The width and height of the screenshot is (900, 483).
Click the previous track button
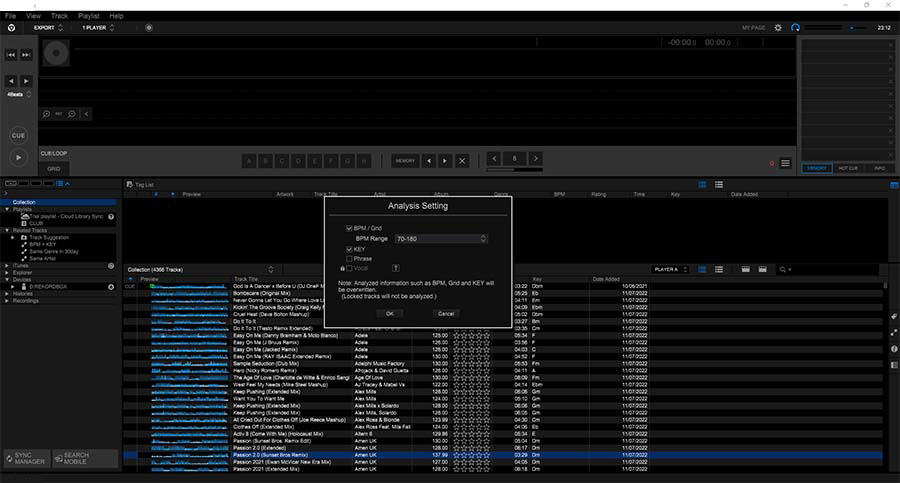click(x=11, y=55)
